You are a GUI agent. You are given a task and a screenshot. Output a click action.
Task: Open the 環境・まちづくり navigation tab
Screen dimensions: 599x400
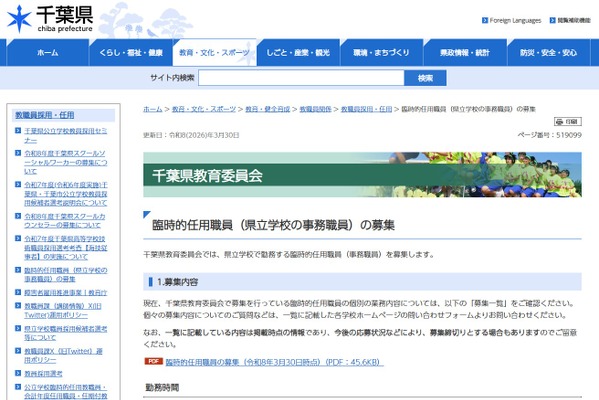(x=381, y=53)
